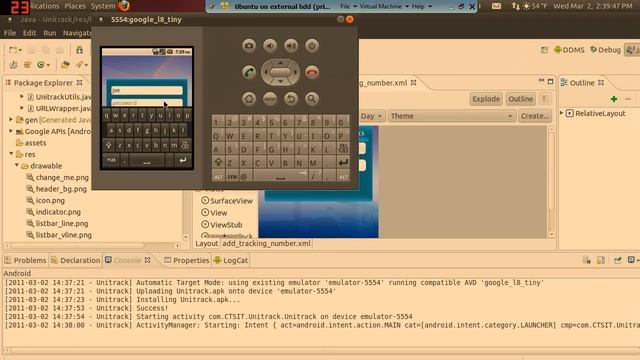Image resolution: width=640 pixels, height=360 pixels.
Task: Switch to the Debug perspective
Action: pos(605,50)
